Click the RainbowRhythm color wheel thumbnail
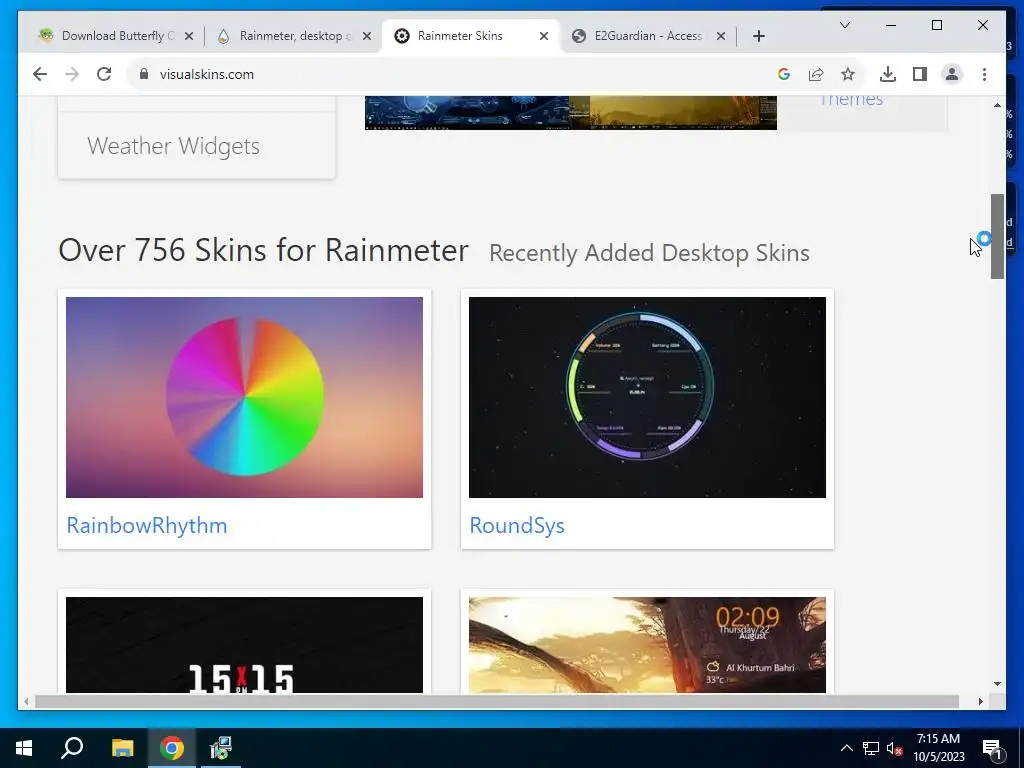The image size is (1024, 768). (x=244, y=397)
